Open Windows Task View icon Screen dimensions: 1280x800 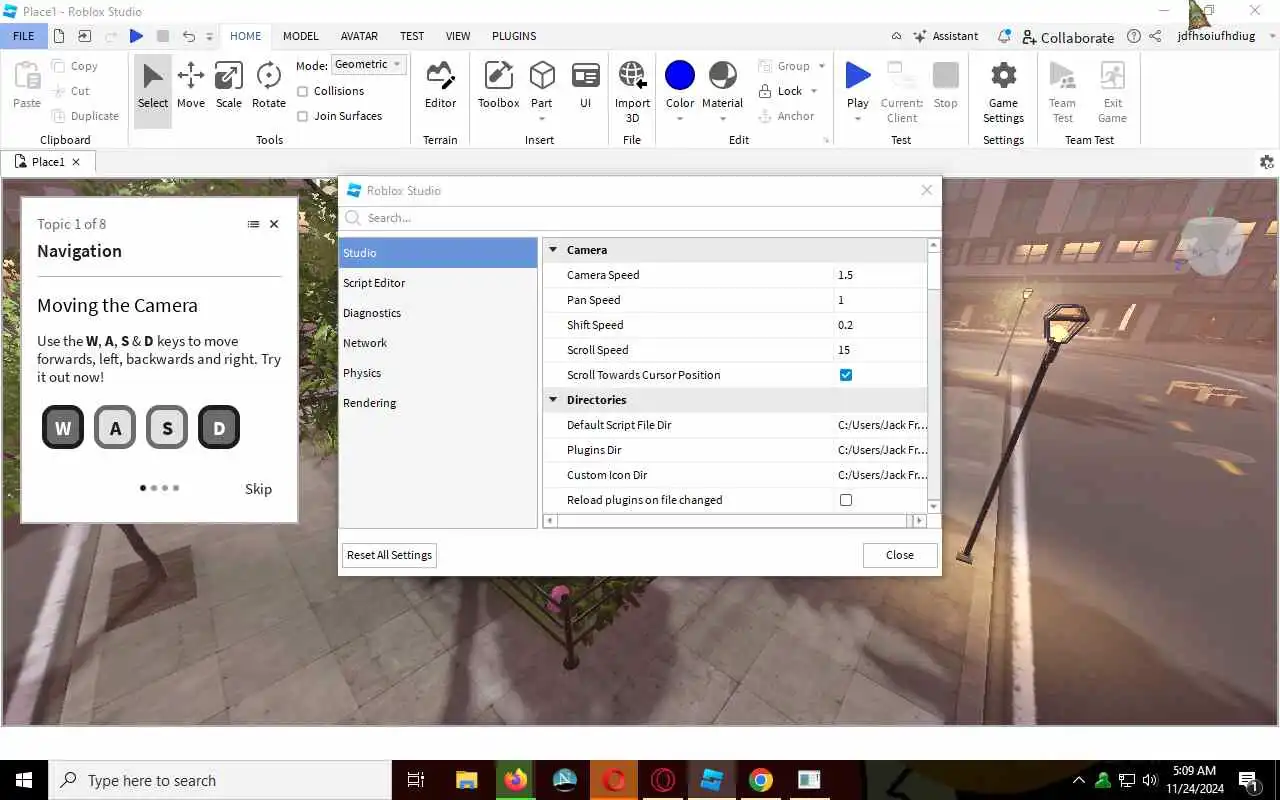tap(416, 780)
